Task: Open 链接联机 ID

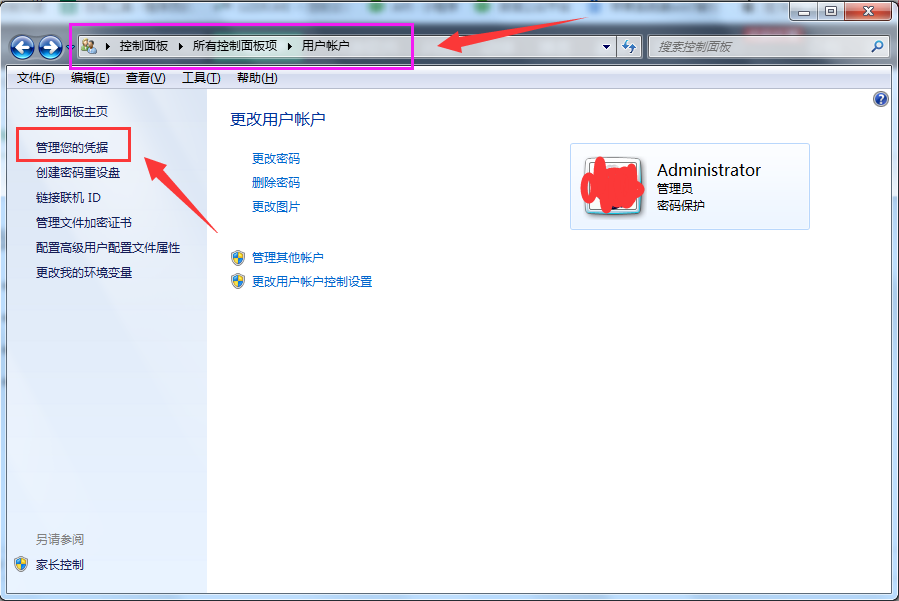Action: coord(68,198)
